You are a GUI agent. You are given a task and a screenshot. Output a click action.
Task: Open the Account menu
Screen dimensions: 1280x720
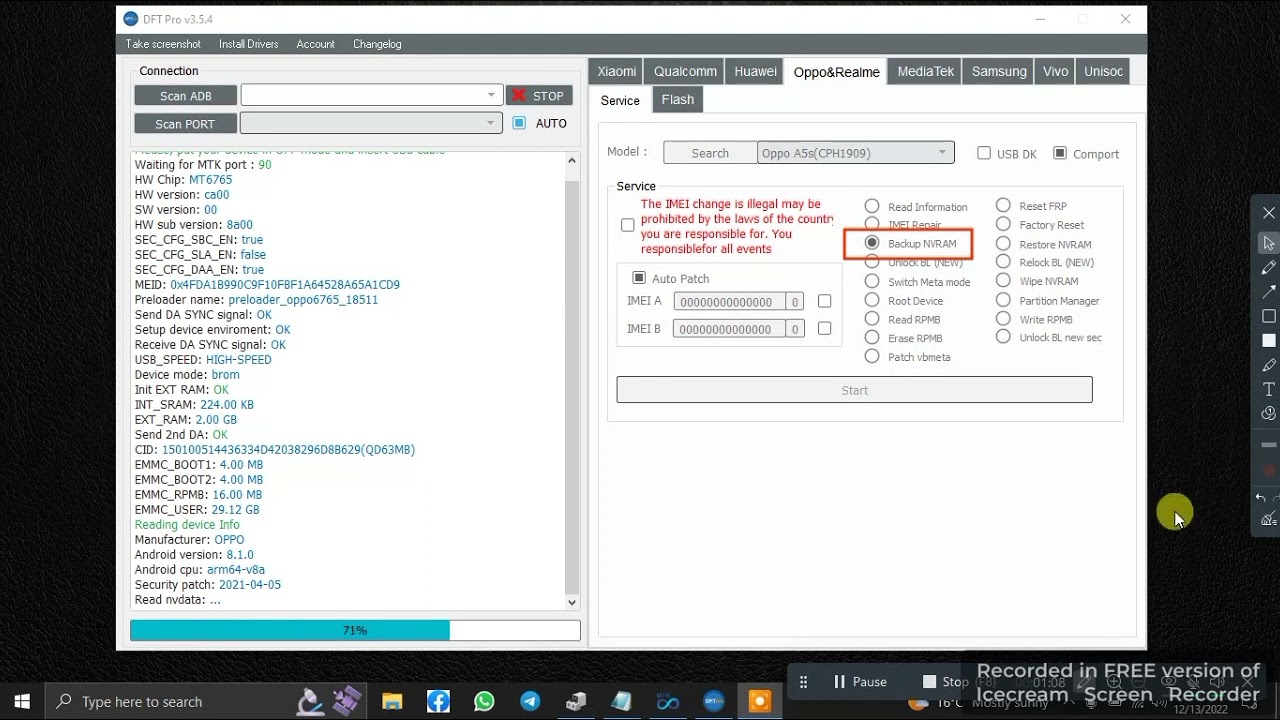(x=316, y=44)
